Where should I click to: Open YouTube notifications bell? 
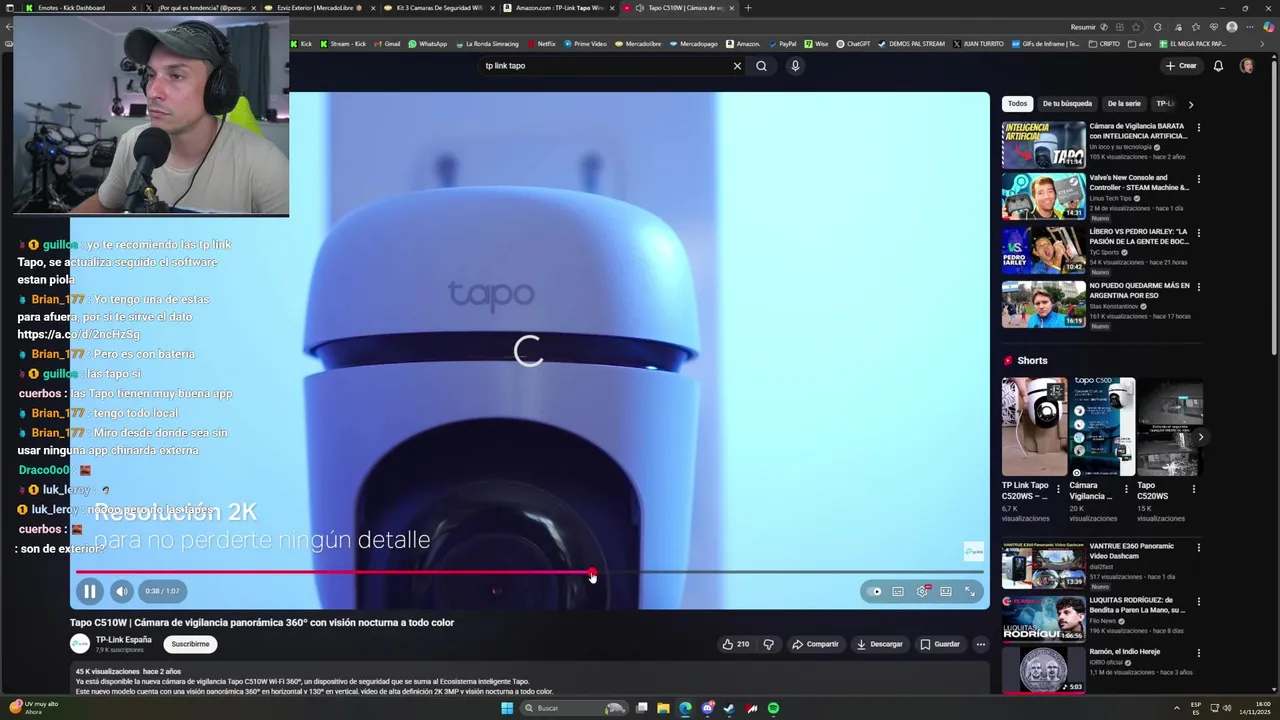point(1218,66)
